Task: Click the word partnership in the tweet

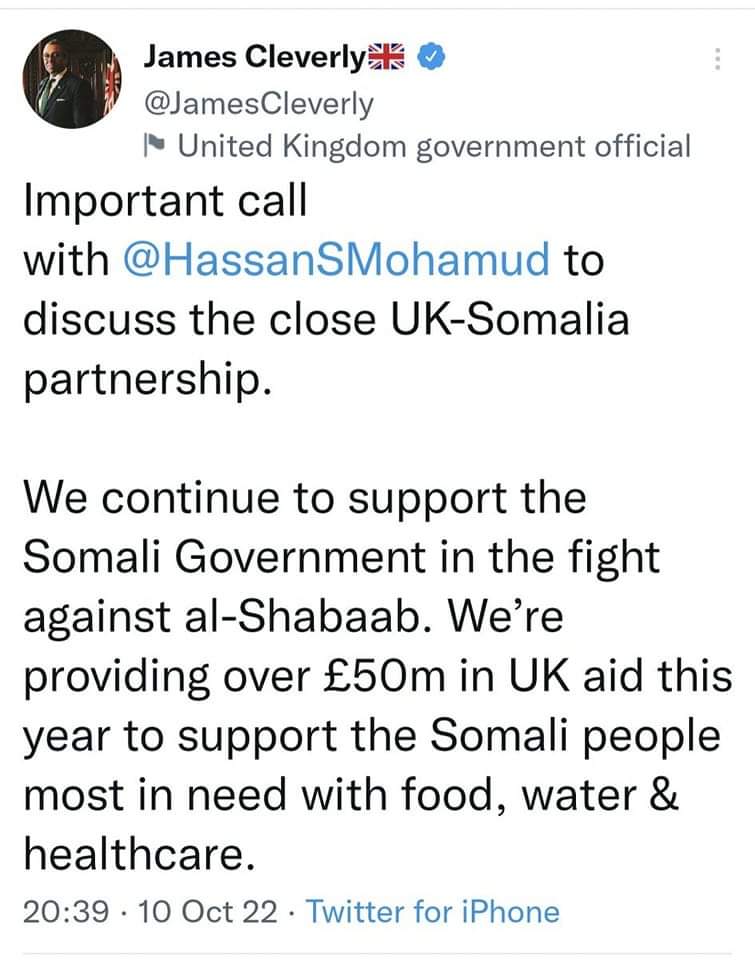Action: pyautogui.click(x=148, y=381)
